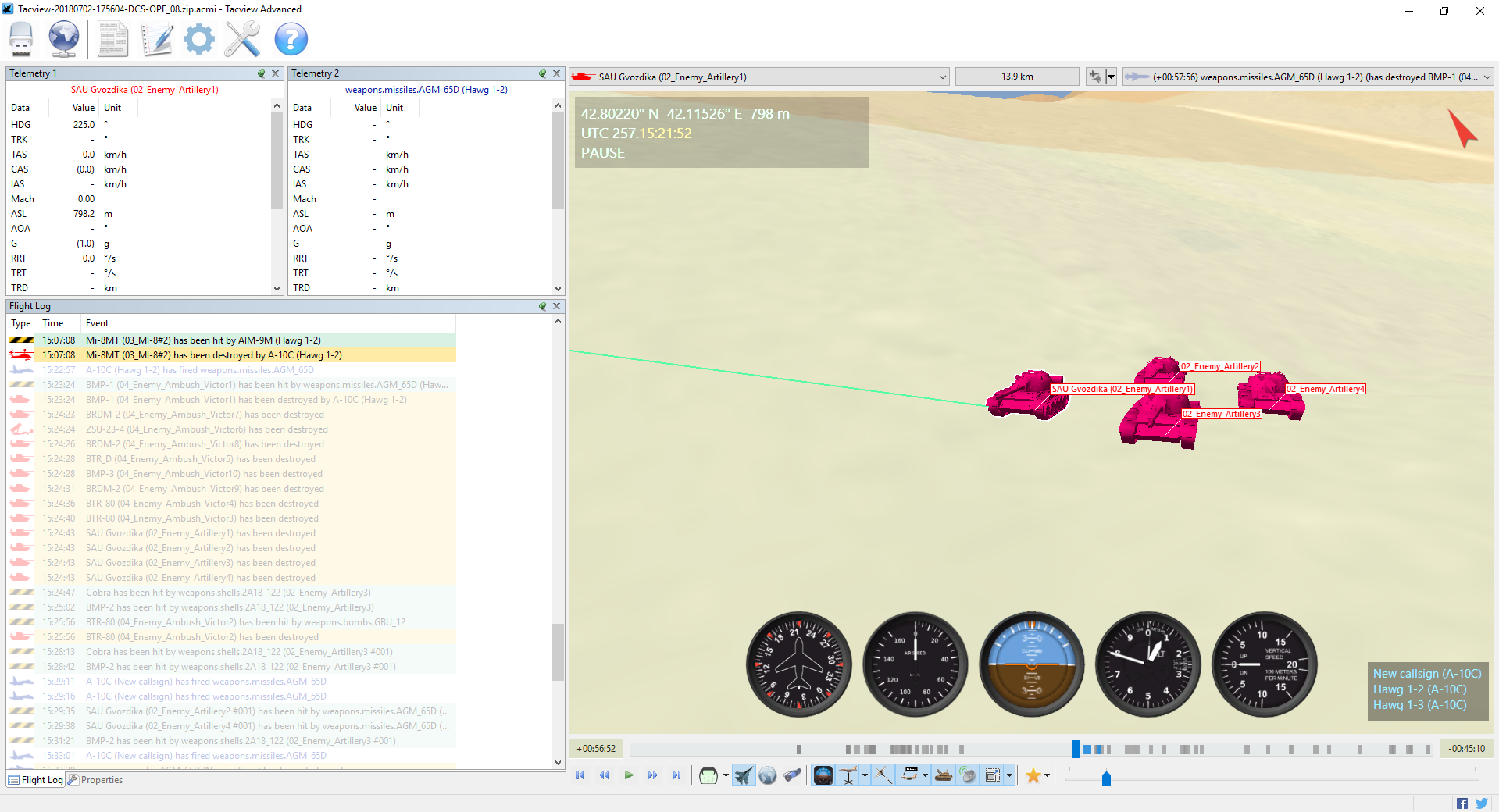Click the Telemetry 1 panel pin icon
Viewport: 1499px width, 812px height.
click(262, 73)
